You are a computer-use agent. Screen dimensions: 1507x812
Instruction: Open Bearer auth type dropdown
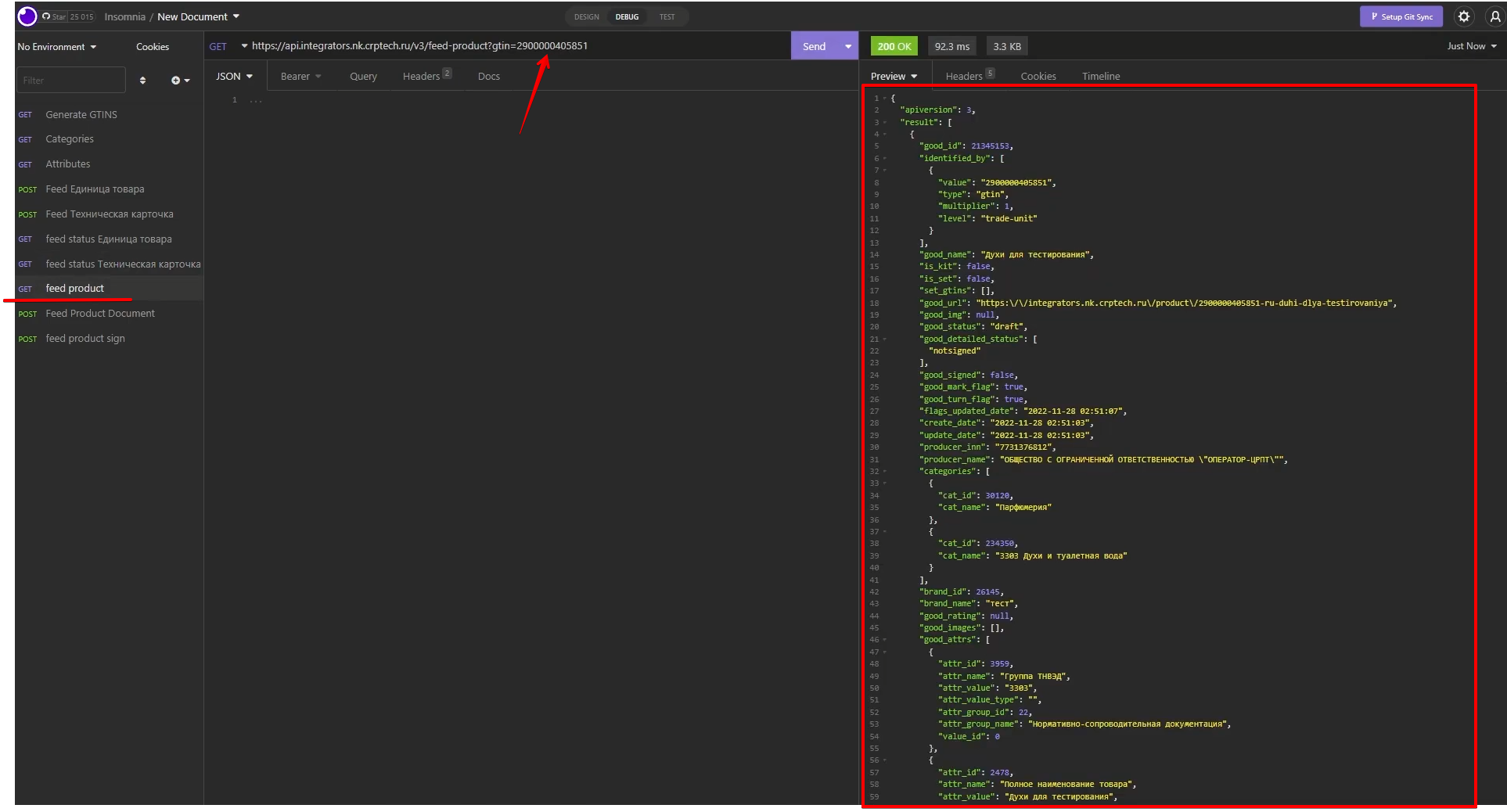(x=300, y=76)
